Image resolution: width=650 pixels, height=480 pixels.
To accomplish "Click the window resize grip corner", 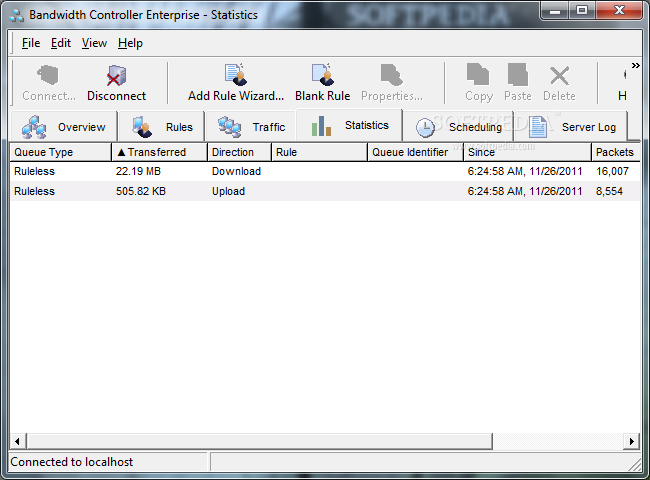I will tap(635, 464).
